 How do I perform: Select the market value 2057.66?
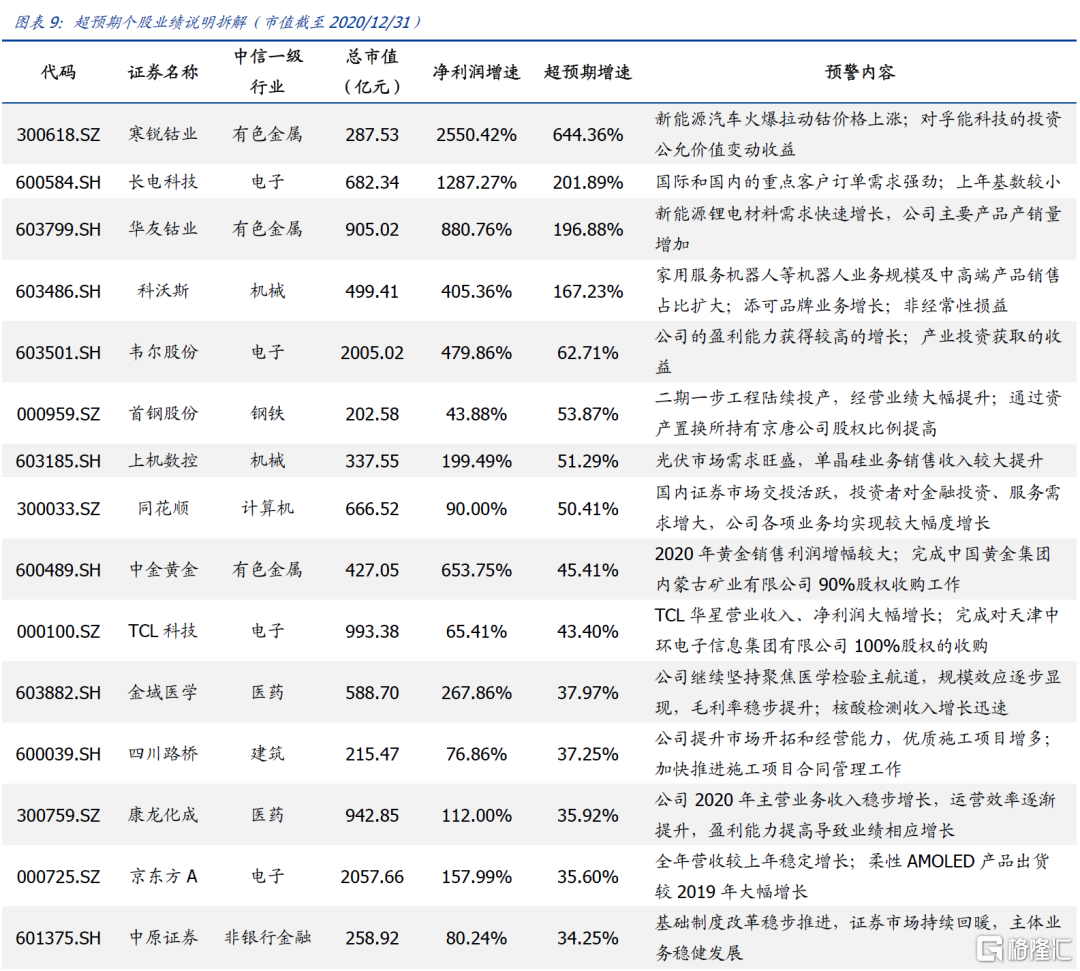pyautogui.click(x=372, y=877)
